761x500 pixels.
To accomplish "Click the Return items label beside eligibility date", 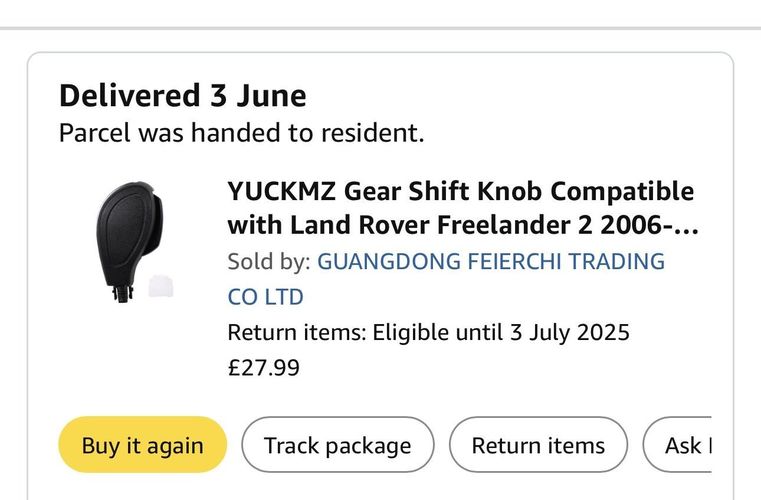I will pyautogui.click(x=297, y=333).
